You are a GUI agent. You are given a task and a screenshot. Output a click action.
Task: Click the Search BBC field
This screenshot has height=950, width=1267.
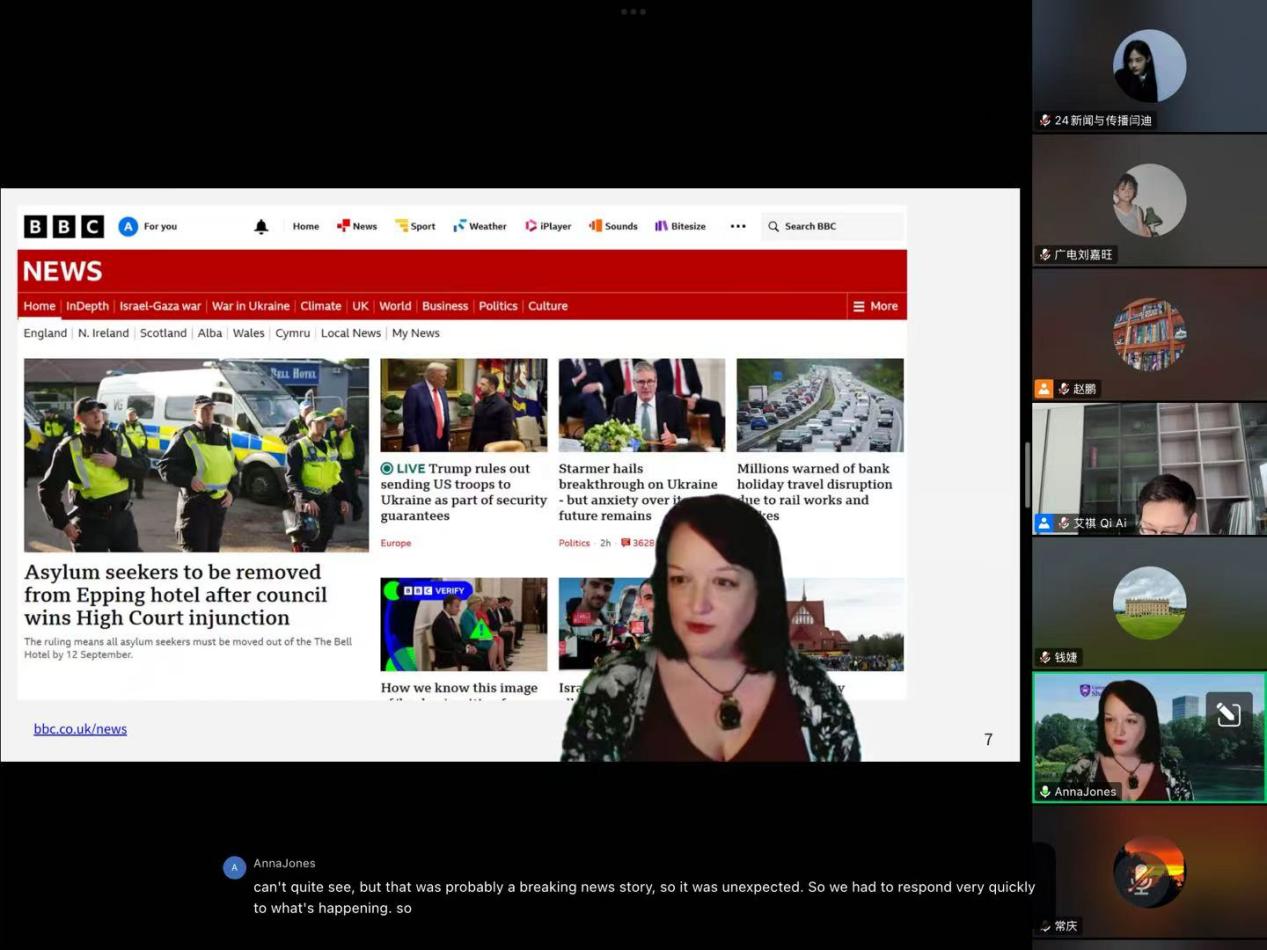(832, 227)
